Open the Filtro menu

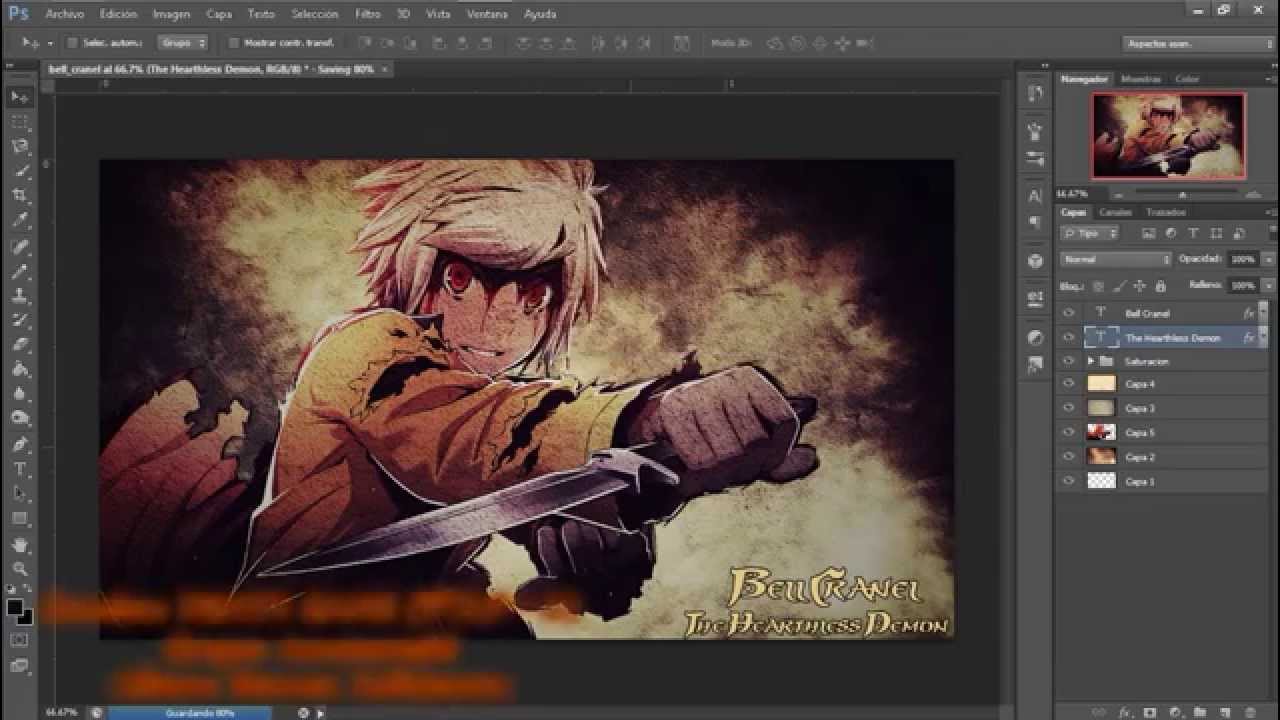(x=367, y=14)
